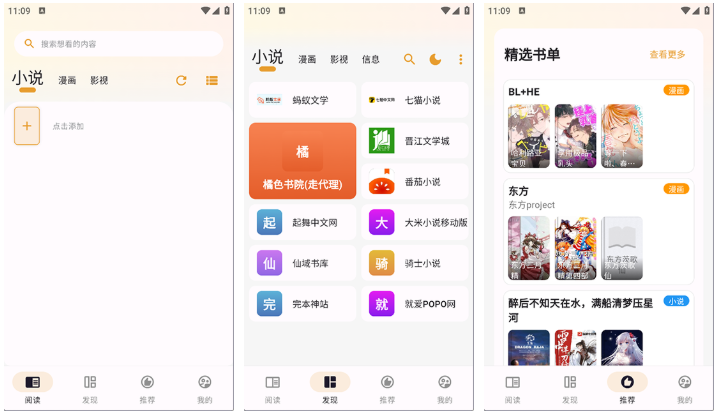
Task: Select the 信息 tab
Action: point(371,60)
